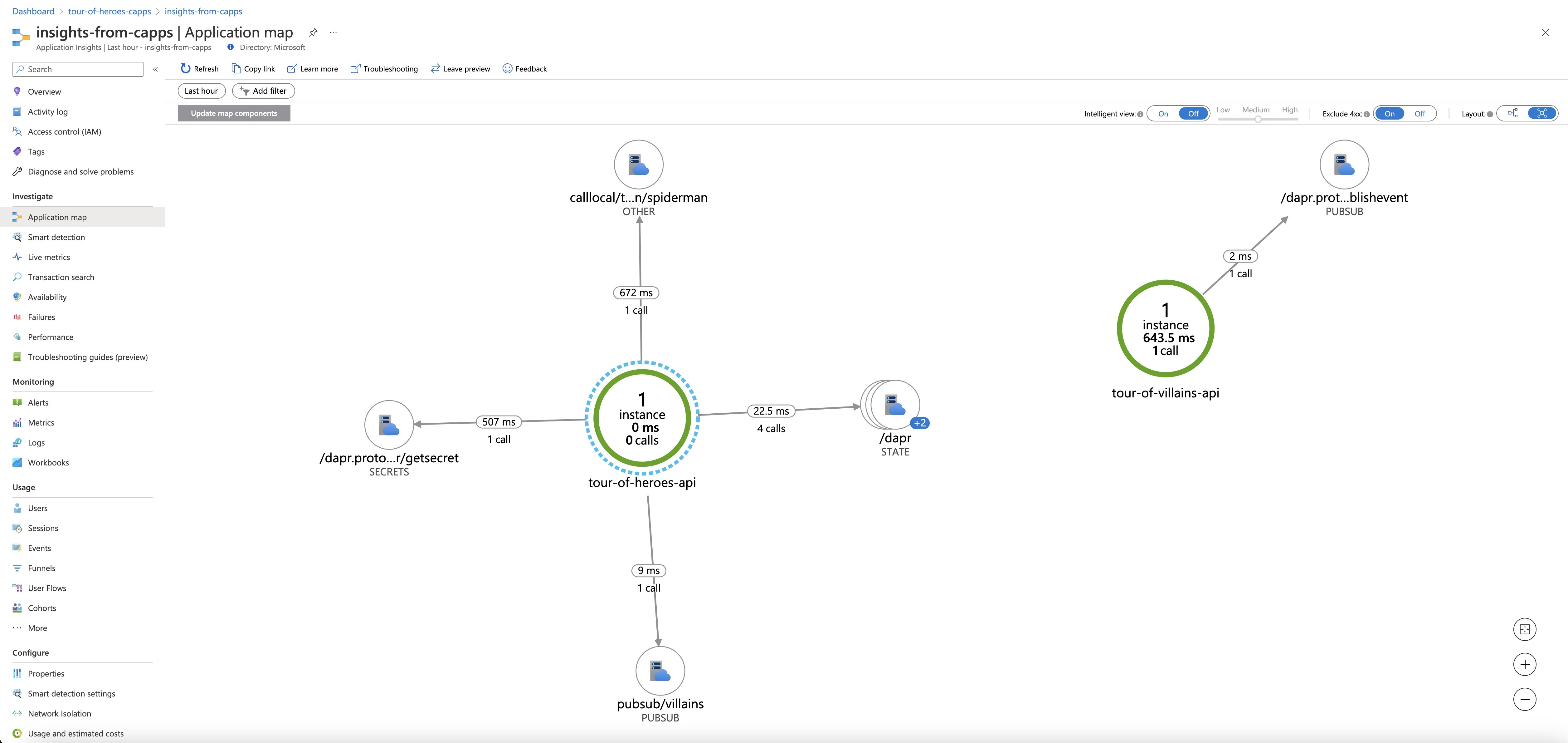Click the Failures chart icon

point(17,317)
